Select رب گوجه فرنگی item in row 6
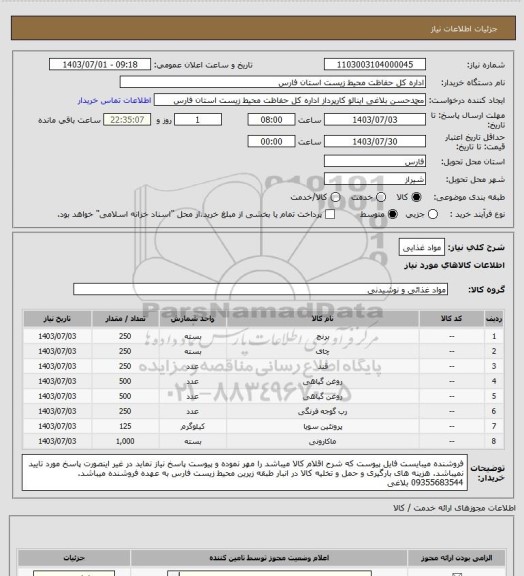The width and height of the screenshot is (524, 576). [x=323, y=411]
